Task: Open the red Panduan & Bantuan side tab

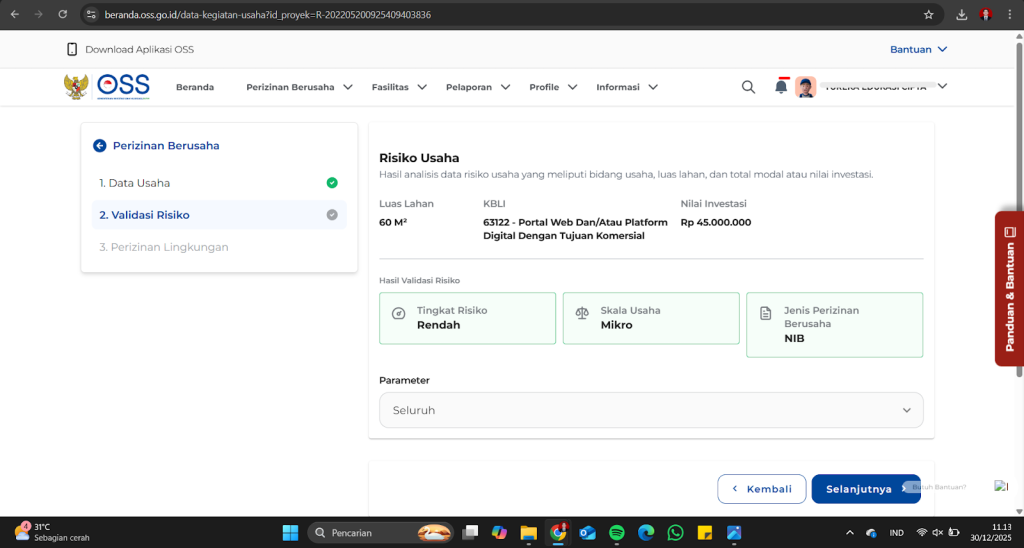Action: (1009, 288)
